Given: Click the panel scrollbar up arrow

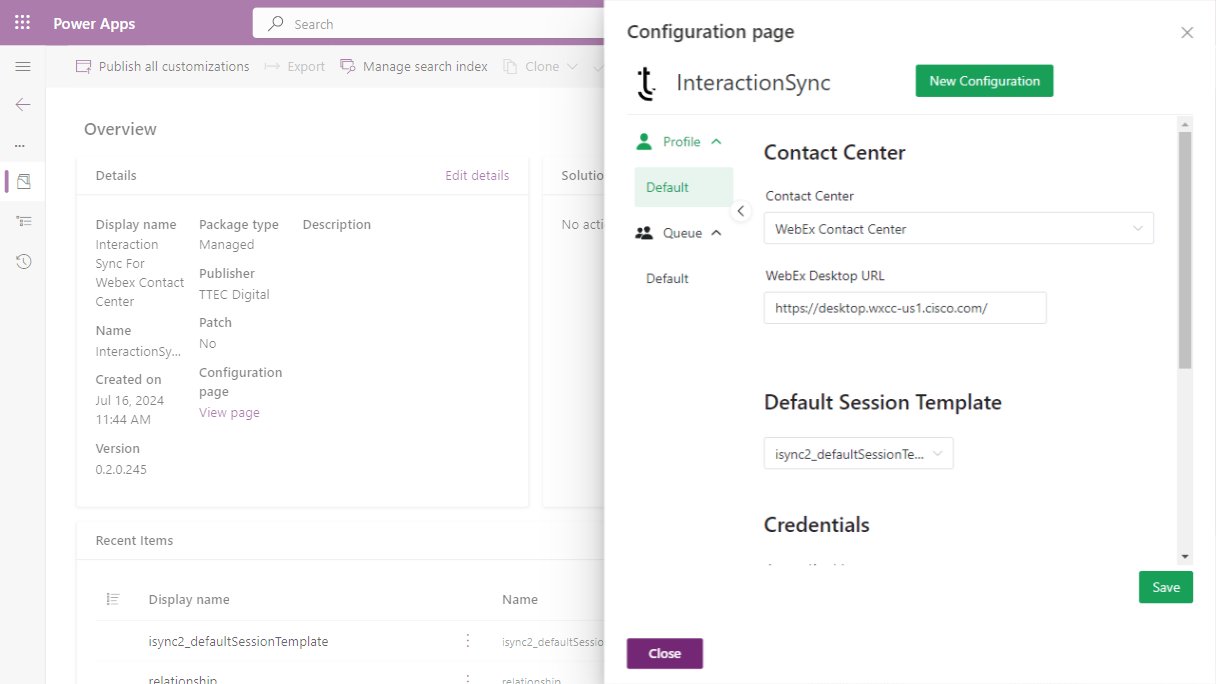Looking at the screenshot, I should pos(1185,124).
